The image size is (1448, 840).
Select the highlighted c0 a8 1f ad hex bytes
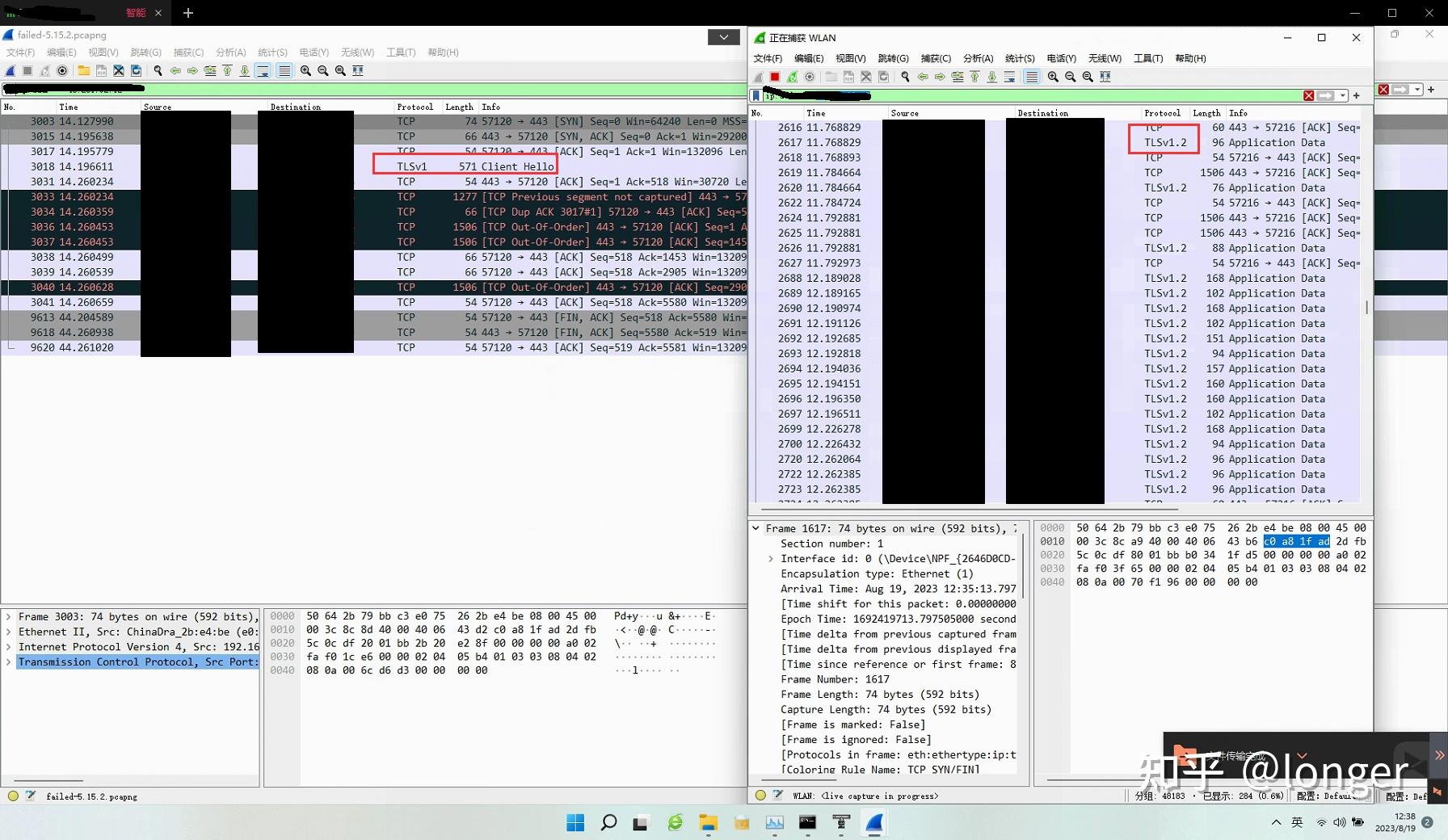point(1297,541)
